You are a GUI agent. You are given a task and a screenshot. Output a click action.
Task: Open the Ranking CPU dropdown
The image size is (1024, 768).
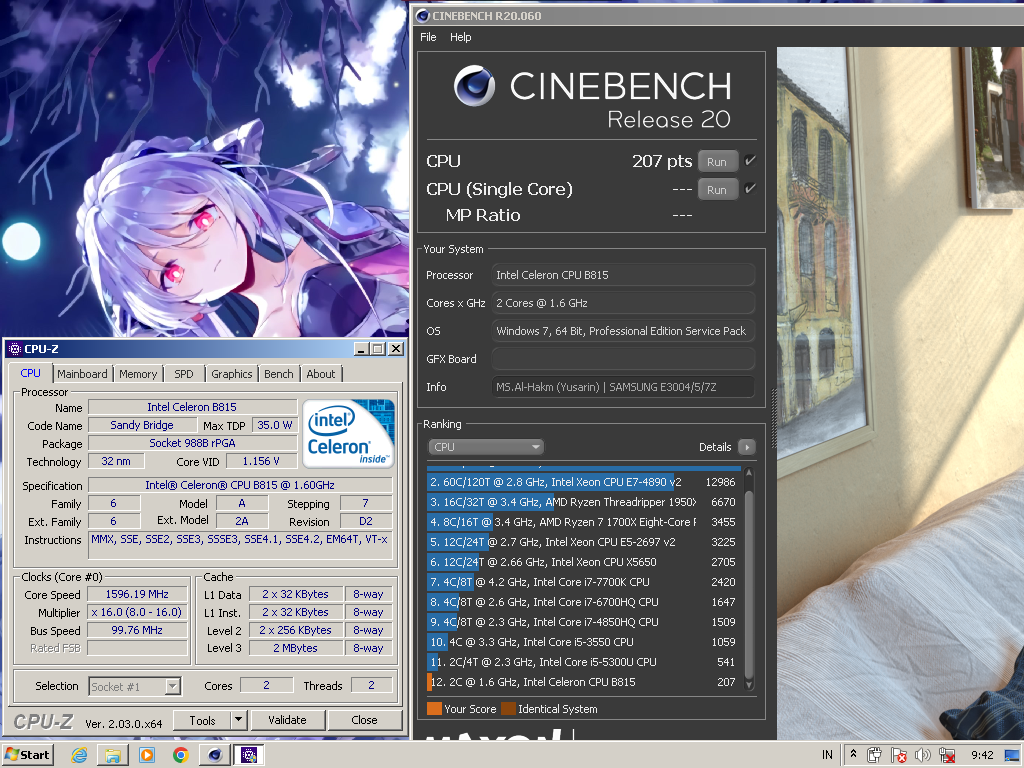(x=485, y=447)
